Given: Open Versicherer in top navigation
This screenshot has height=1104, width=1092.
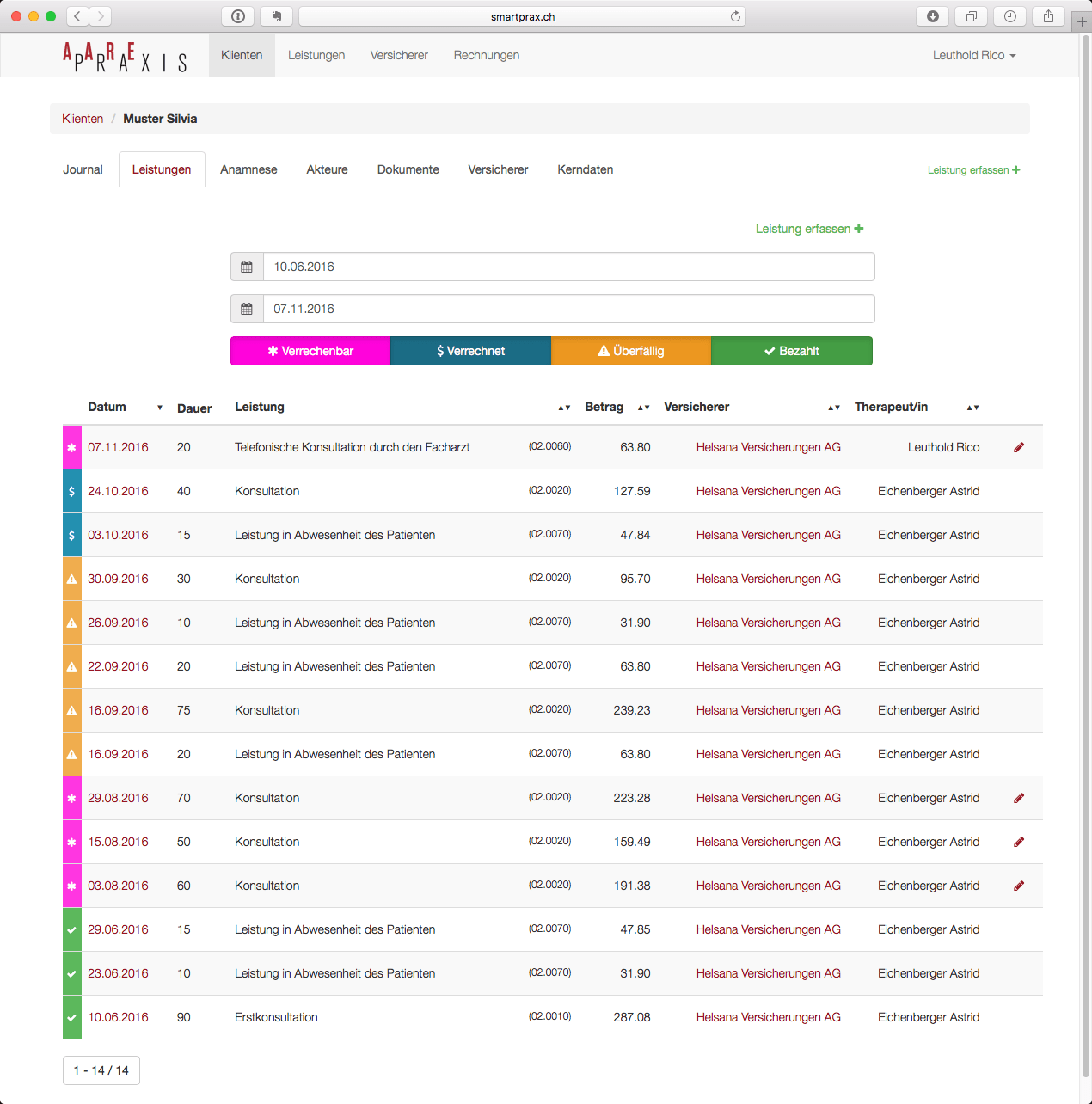Looking at the screenshot, I should coord(399,55).
